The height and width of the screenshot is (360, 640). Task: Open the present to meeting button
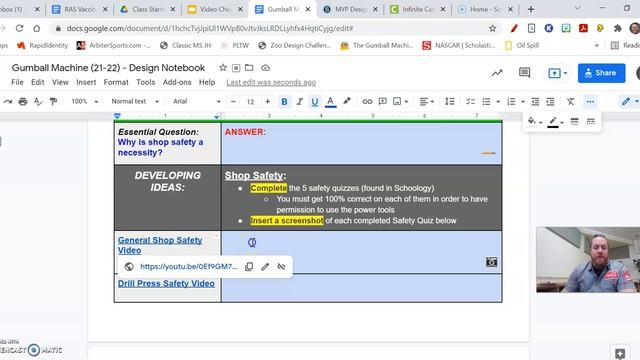tap(558, 73)
